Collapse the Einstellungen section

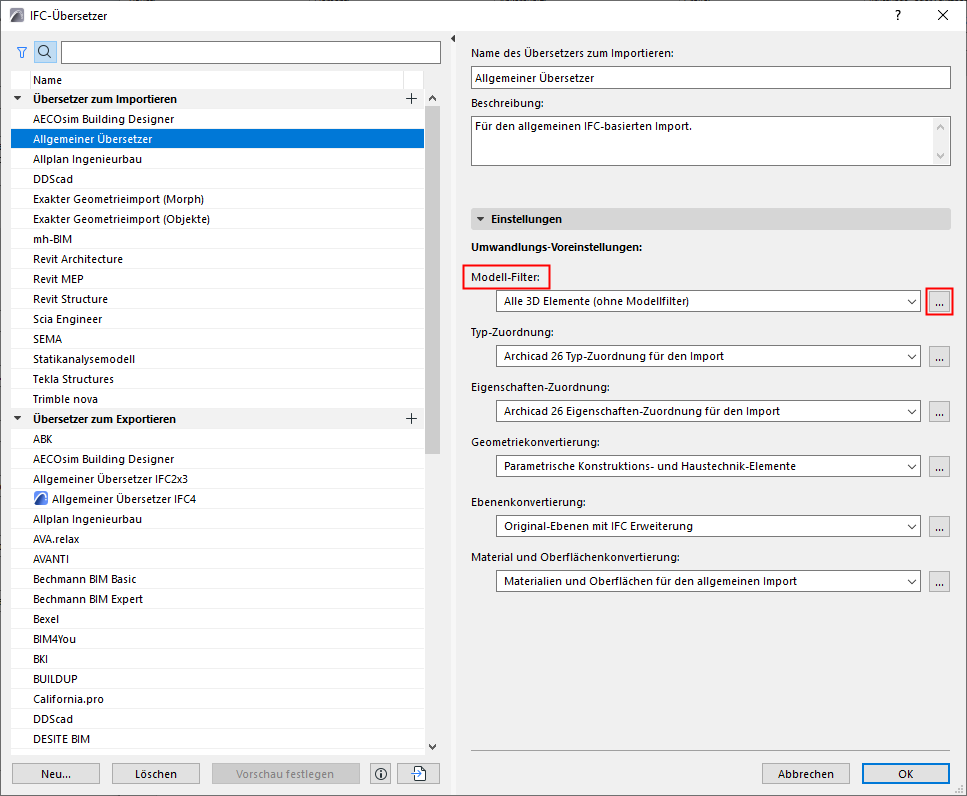click(x=481, y=219)
